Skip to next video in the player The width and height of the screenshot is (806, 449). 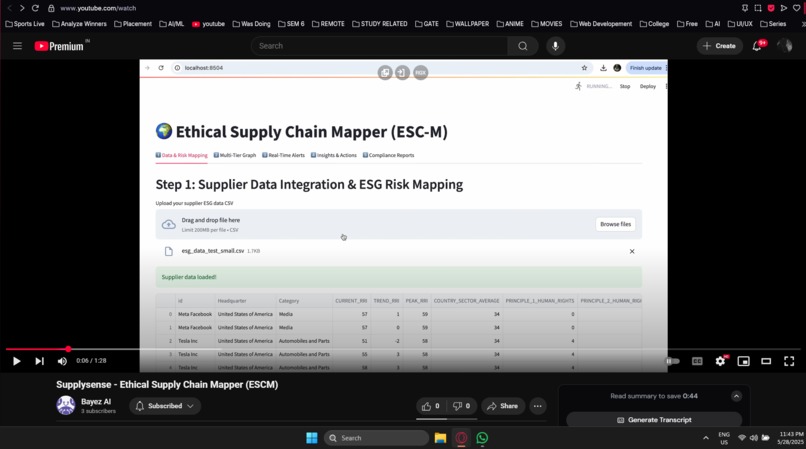click(40, 361)
